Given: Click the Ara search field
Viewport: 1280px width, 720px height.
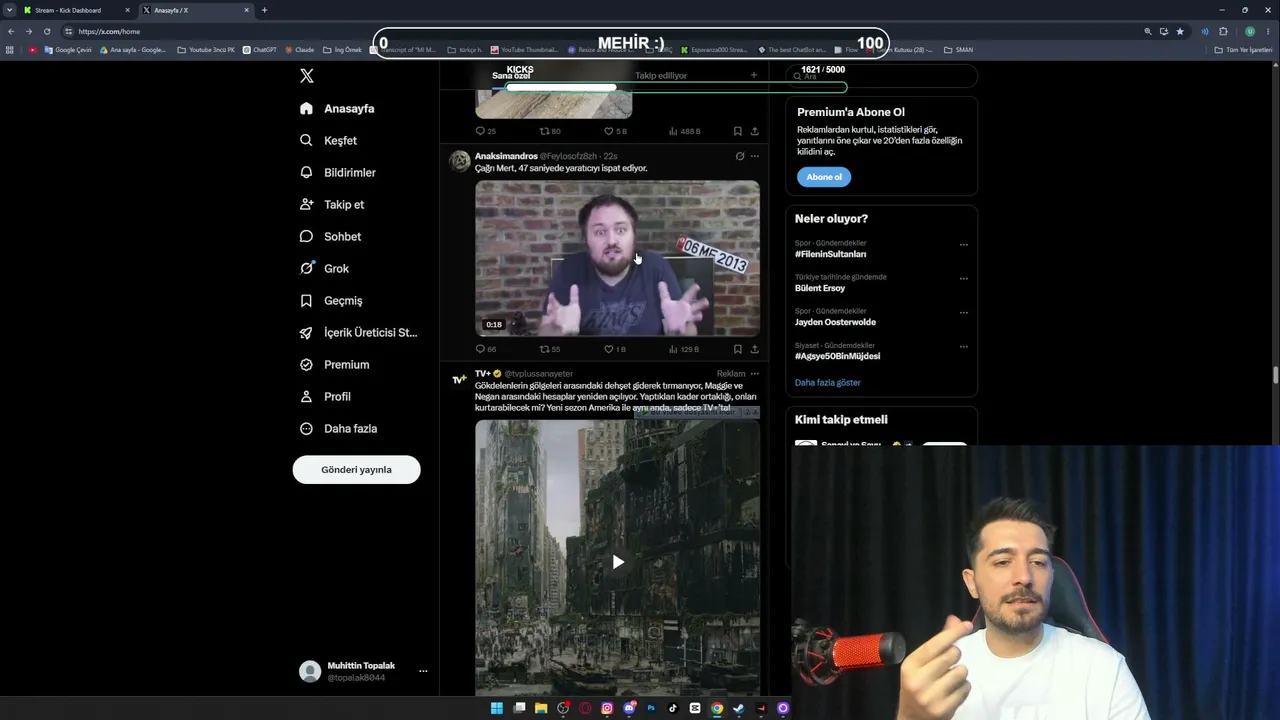Looking at the screenshot, I should pos(881,76).
